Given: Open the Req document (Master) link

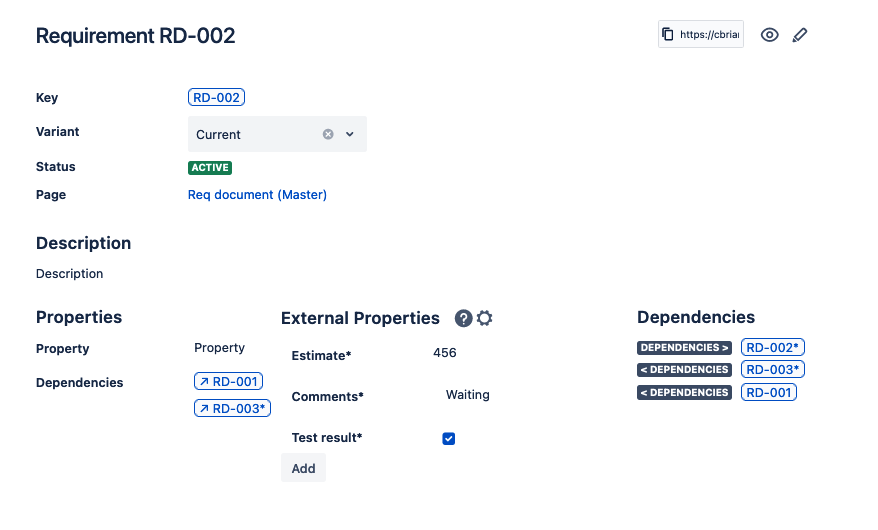Looking at the screenshot, I should pyautogui.click(x=257, y=195).
